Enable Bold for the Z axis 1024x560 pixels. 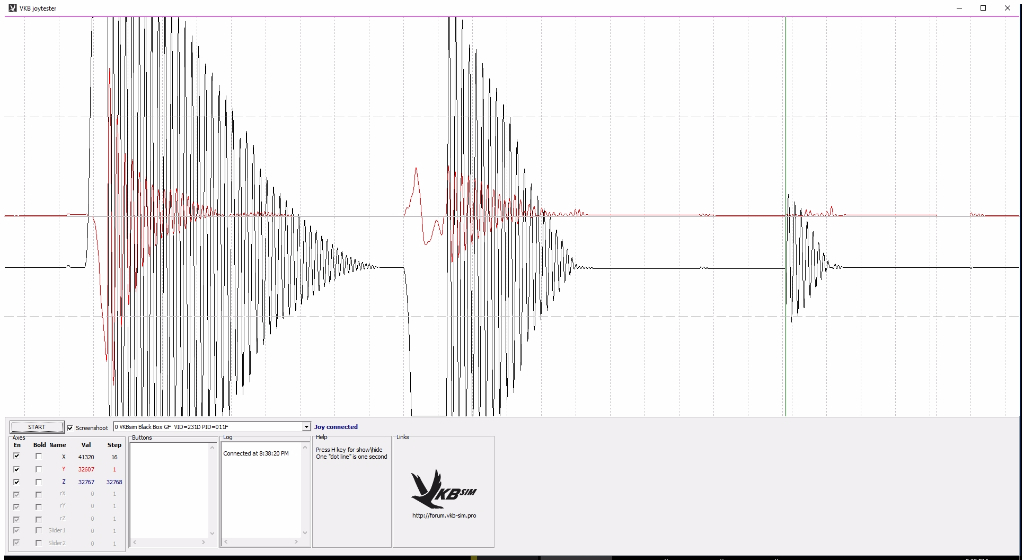click(39, 481)
